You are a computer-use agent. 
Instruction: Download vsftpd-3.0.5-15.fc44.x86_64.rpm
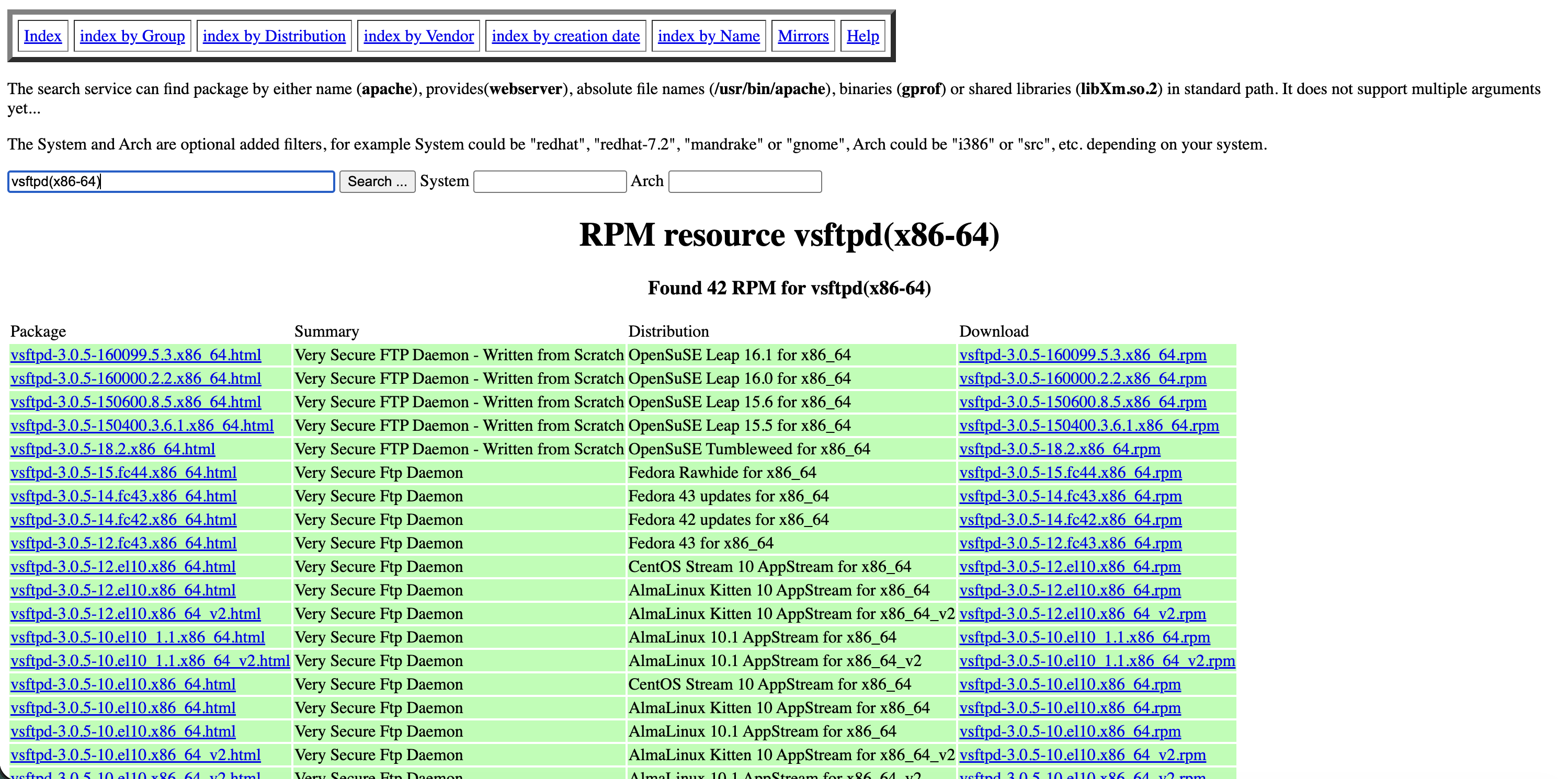[x=1071, y=472]
